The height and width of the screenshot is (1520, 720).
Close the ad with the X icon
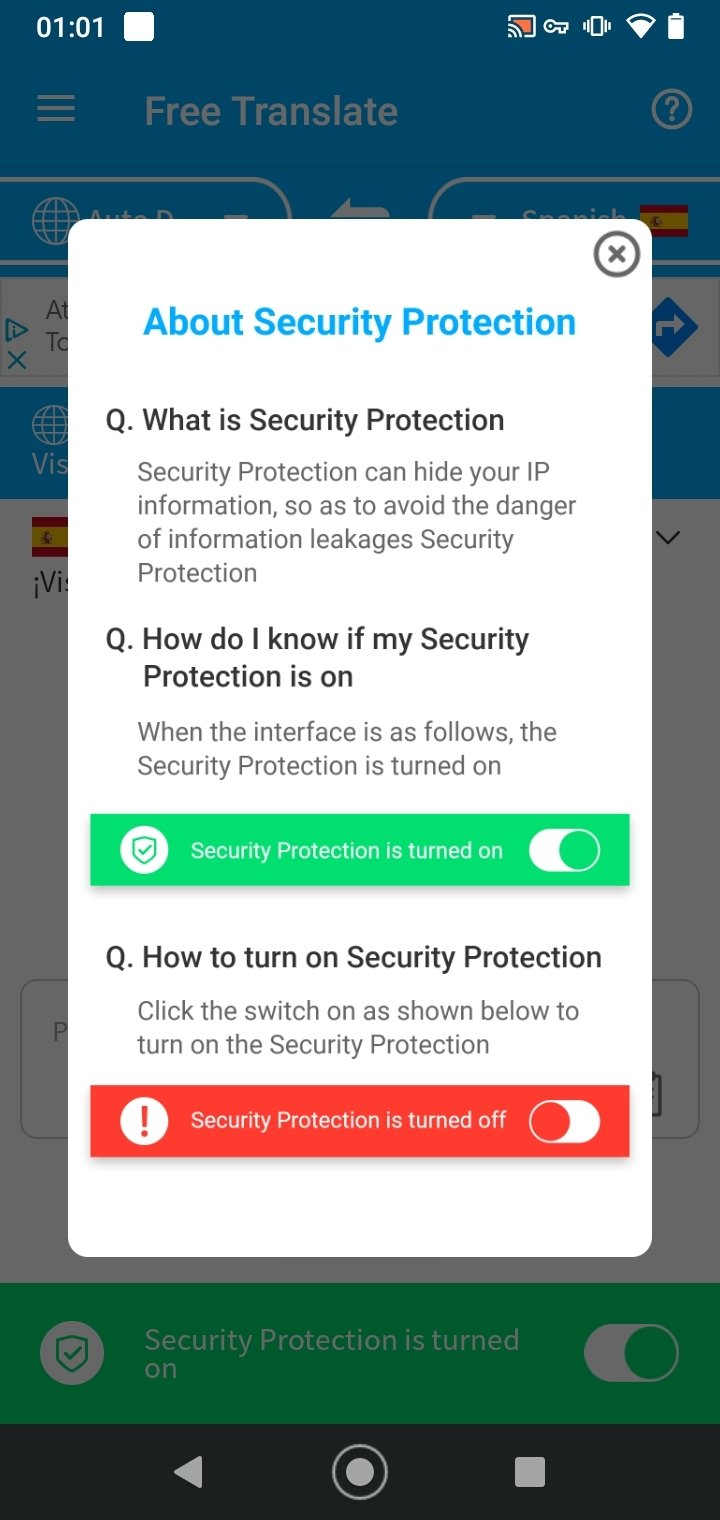click(x=16, y=360)
